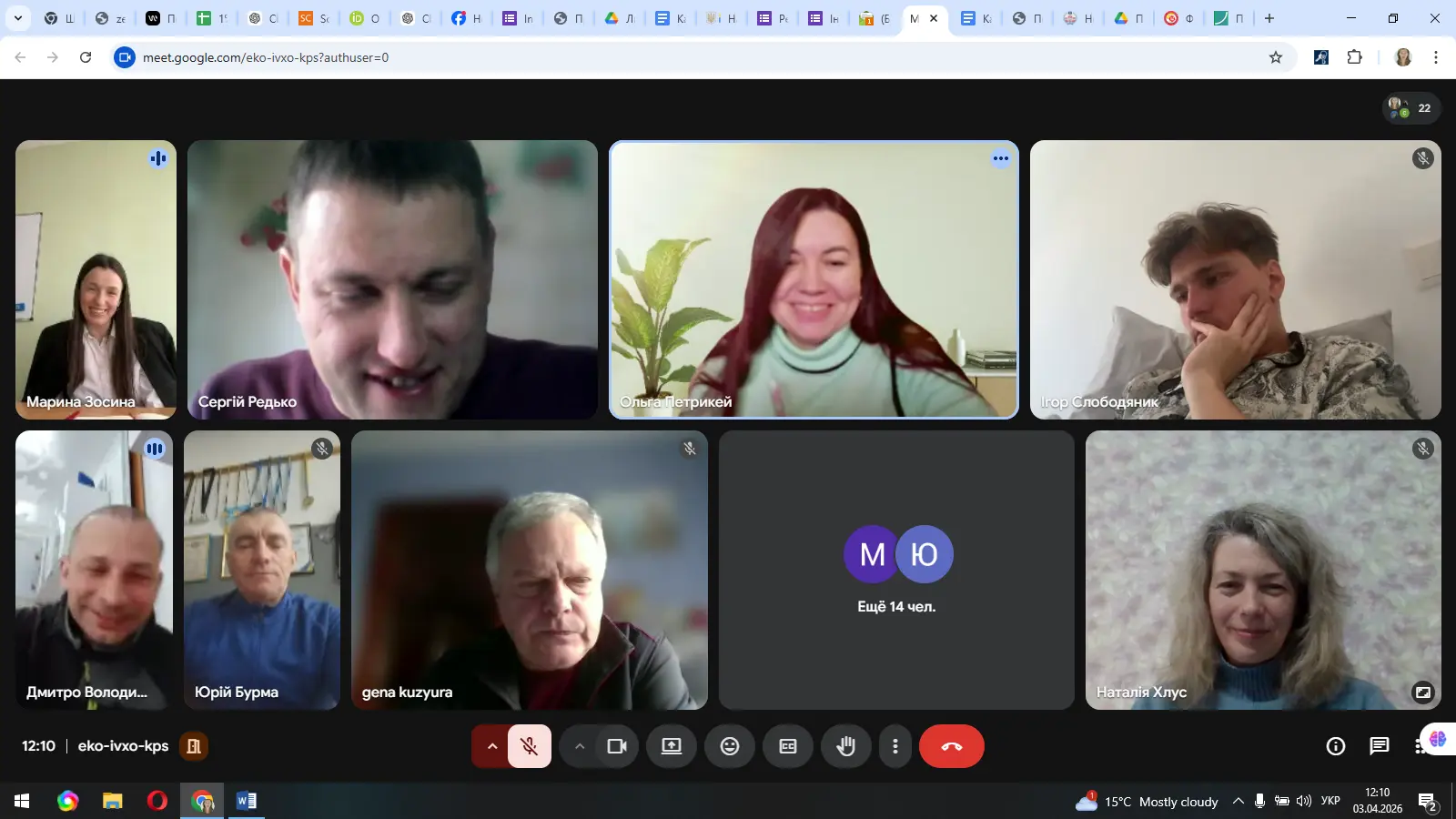Screen dimensions: 1456x819
Task: Close the Google Meet browser tab
Action: [x=934, y=18]
